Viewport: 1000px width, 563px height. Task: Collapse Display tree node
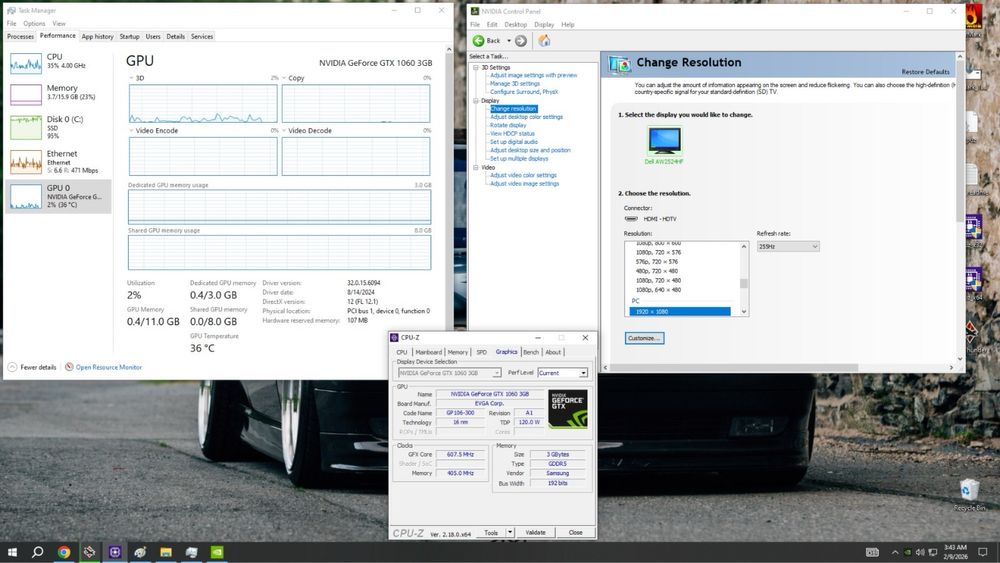(476, 101)
